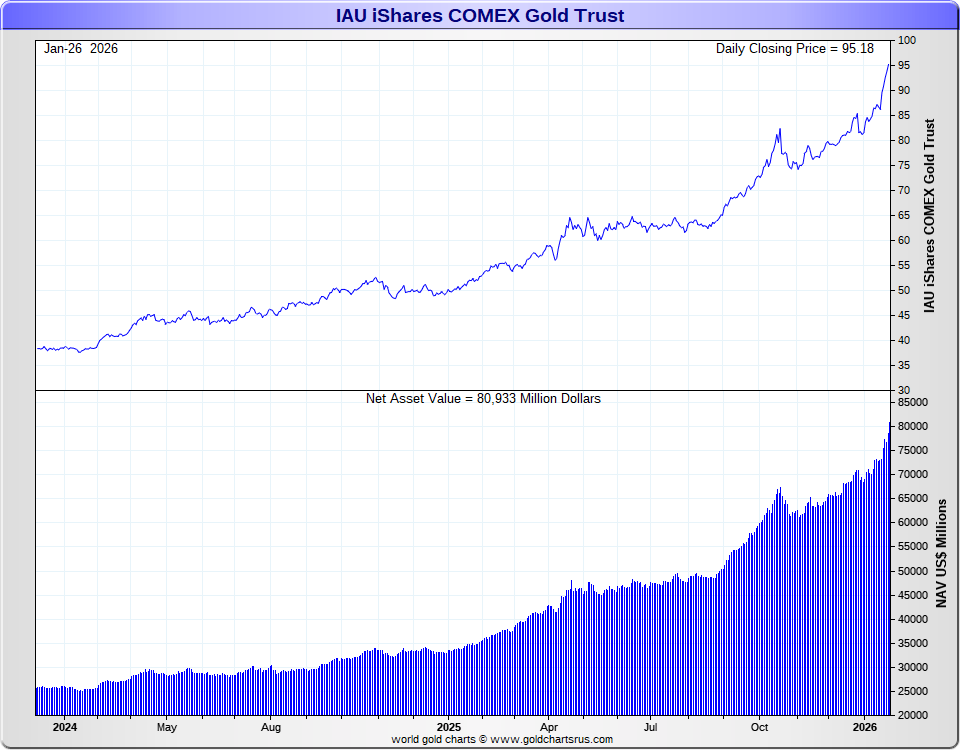Click the 85000 tick on NAV axis
Screen dimensions: 960x750
(x=913, y=403)
